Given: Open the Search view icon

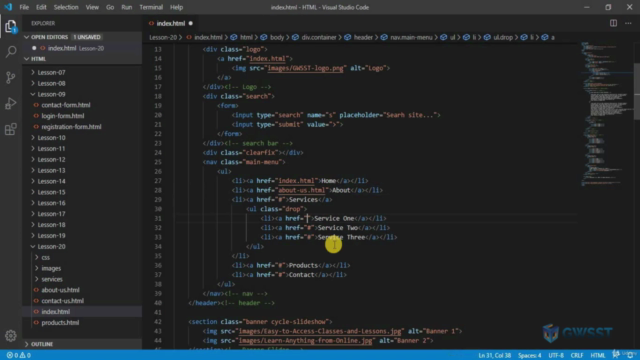Looking at the screenshot, I should [x=11, y=52].
